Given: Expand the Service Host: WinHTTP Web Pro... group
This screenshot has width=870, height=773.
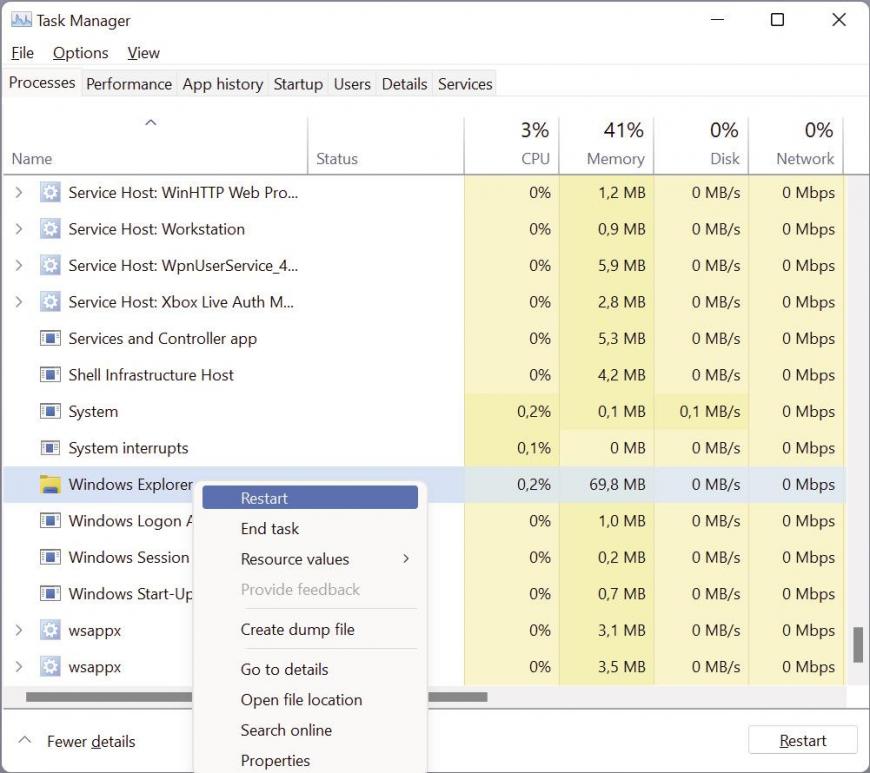Looking at the screenshot, I should coord(19,193).
